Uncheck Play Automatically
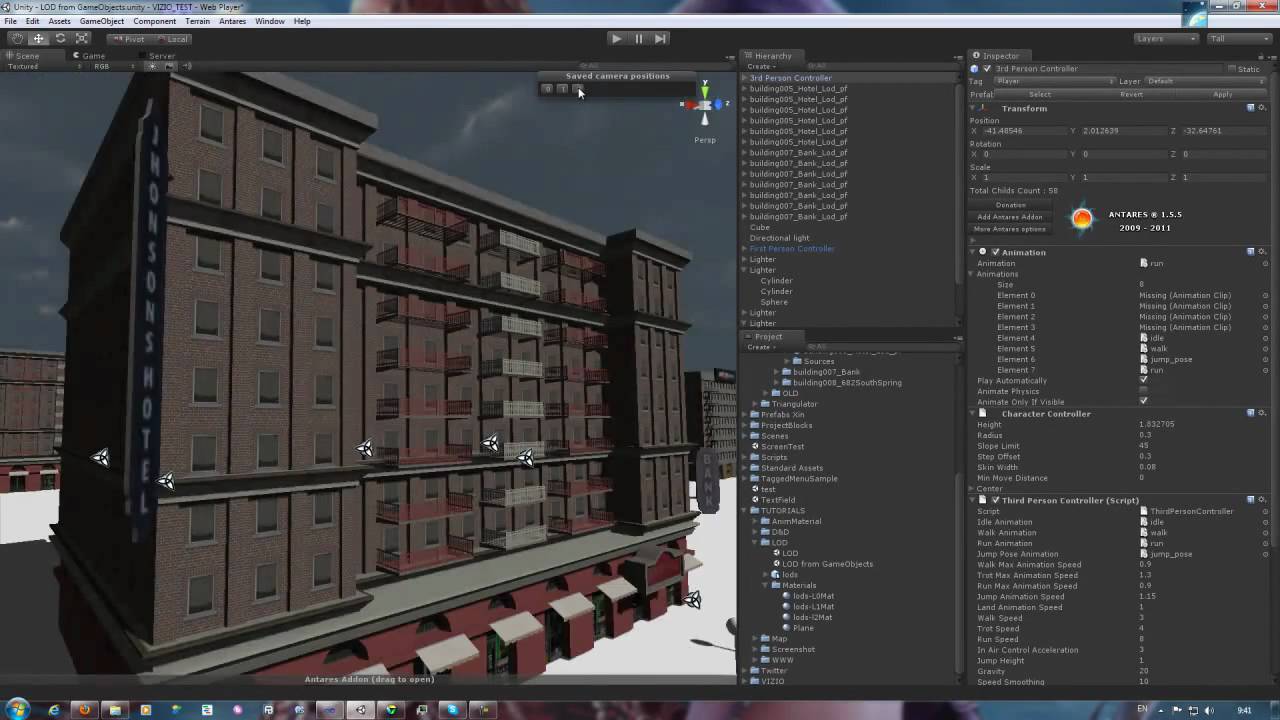The image size is (1280, 720). click(x=1144, y=380)
